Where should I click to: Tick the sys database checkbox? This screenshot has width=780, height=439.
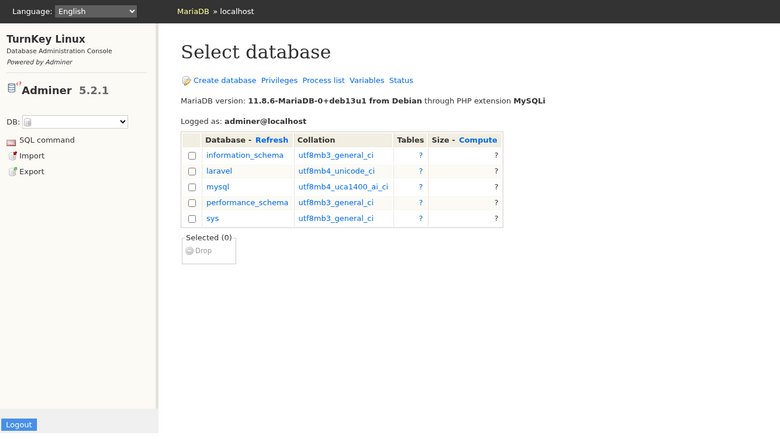point(192,219)
